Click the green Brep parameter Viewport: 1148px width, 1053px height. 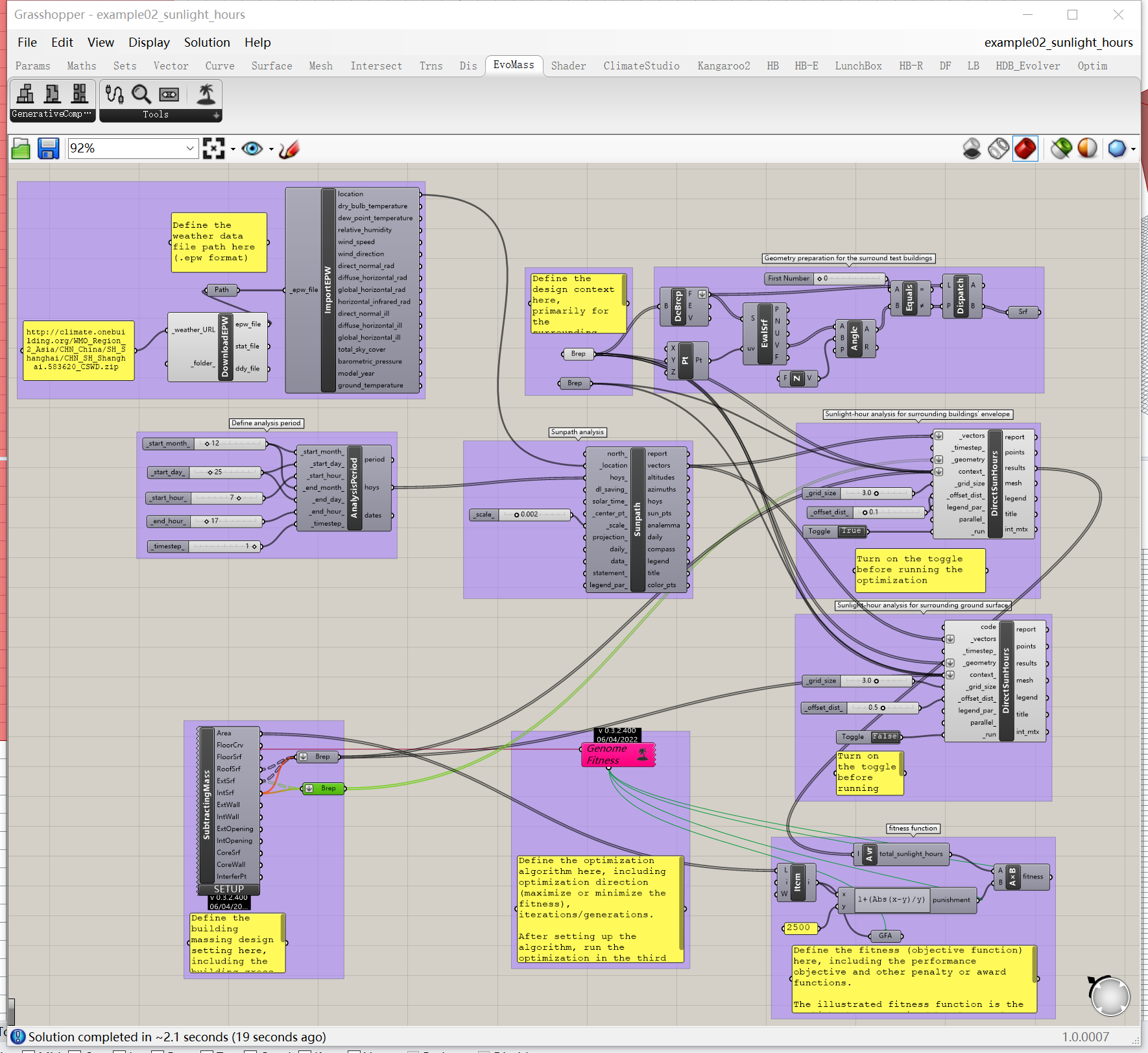coord(324,788)
